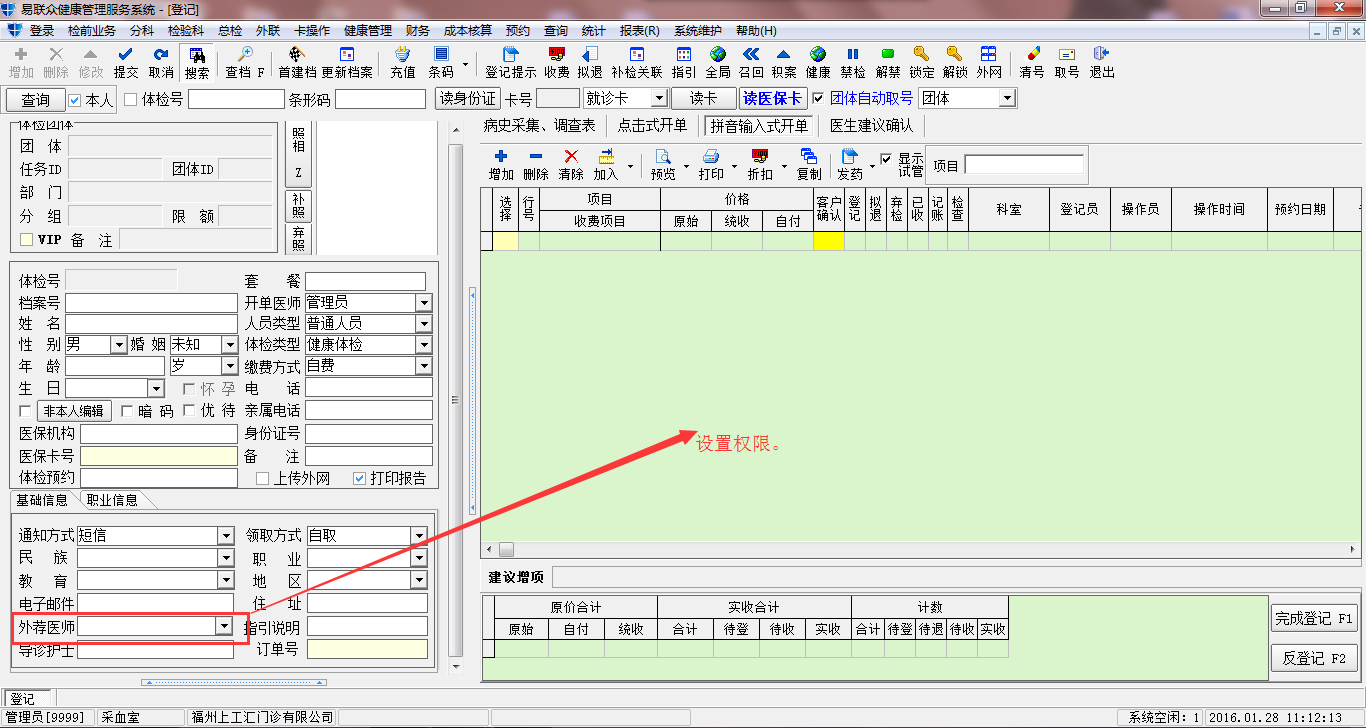Open the 财务 menu
The width and height of the screenshot is (1366, 728).
tap(418, 31)
